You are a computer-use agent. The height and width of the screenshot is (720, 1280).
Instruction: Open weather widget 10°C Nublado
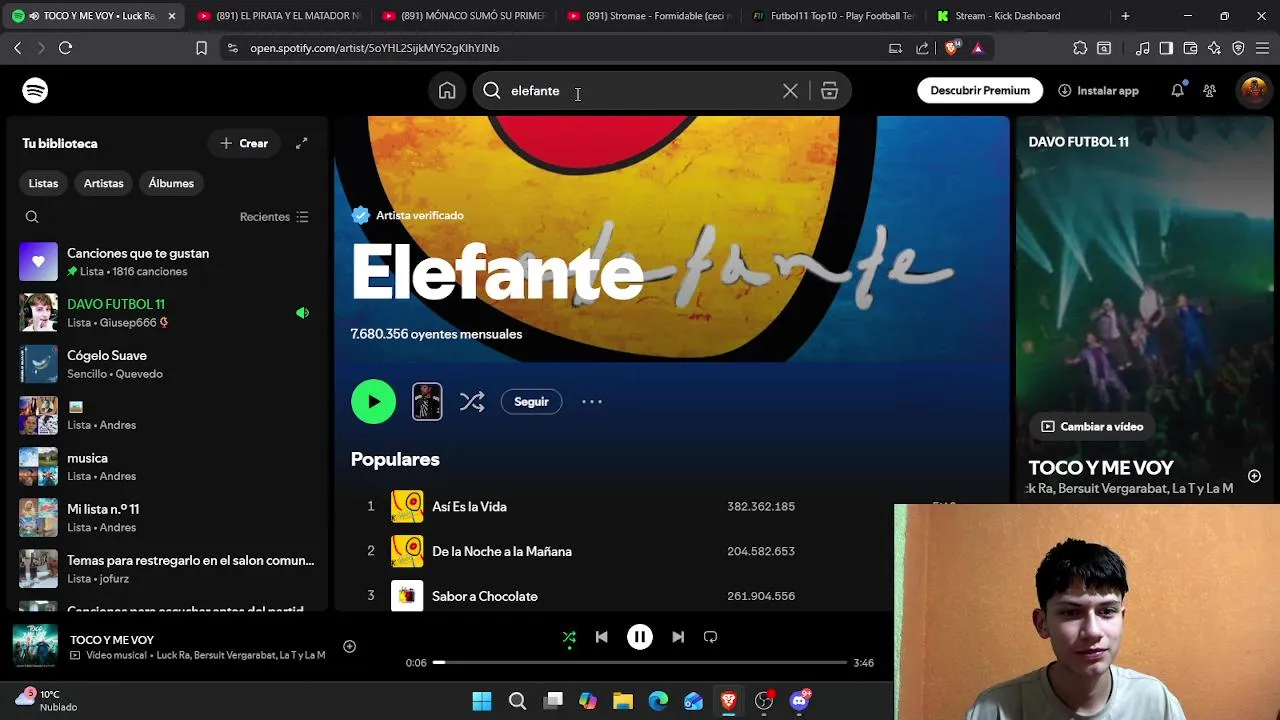[x=45, y=700]
